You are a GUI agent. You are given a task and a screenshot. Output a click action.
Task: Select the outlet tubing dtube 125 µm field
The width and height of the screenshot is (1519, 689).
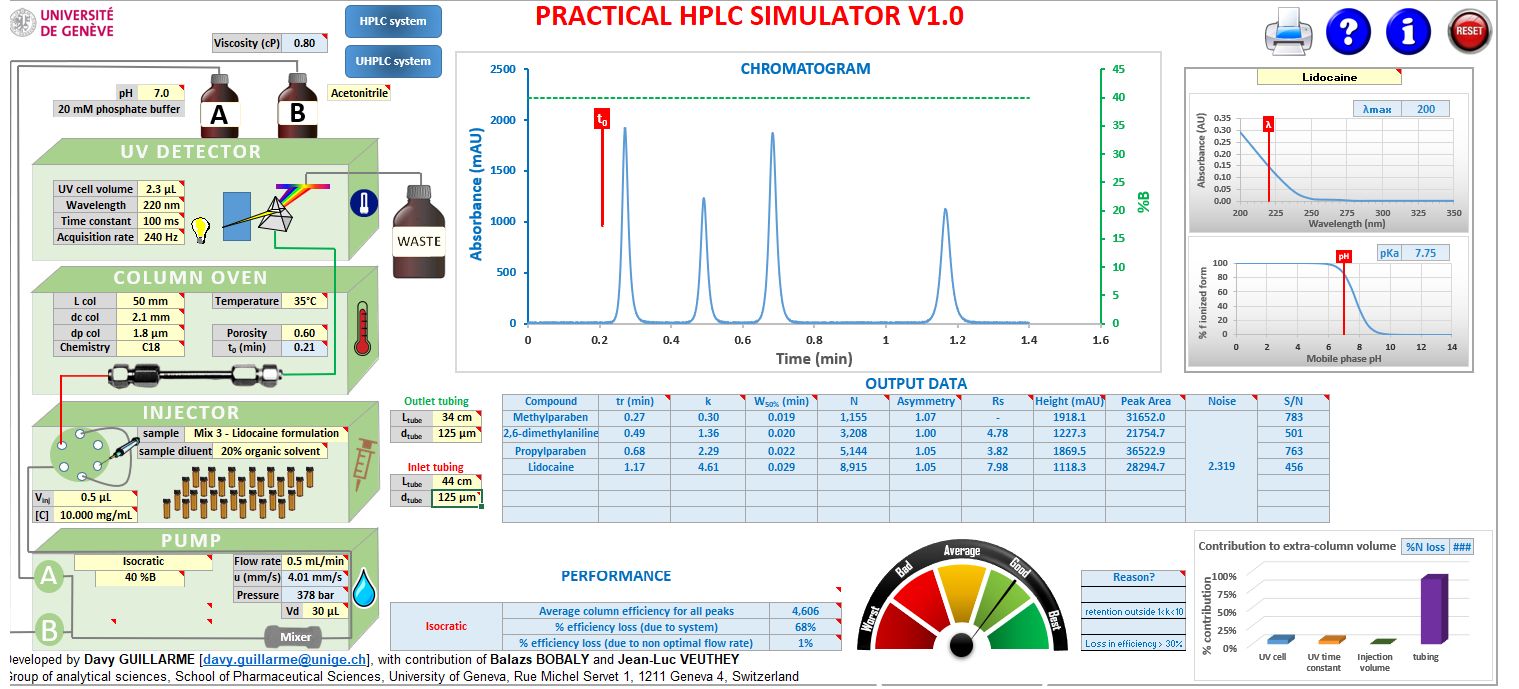[x=457, y=434]
